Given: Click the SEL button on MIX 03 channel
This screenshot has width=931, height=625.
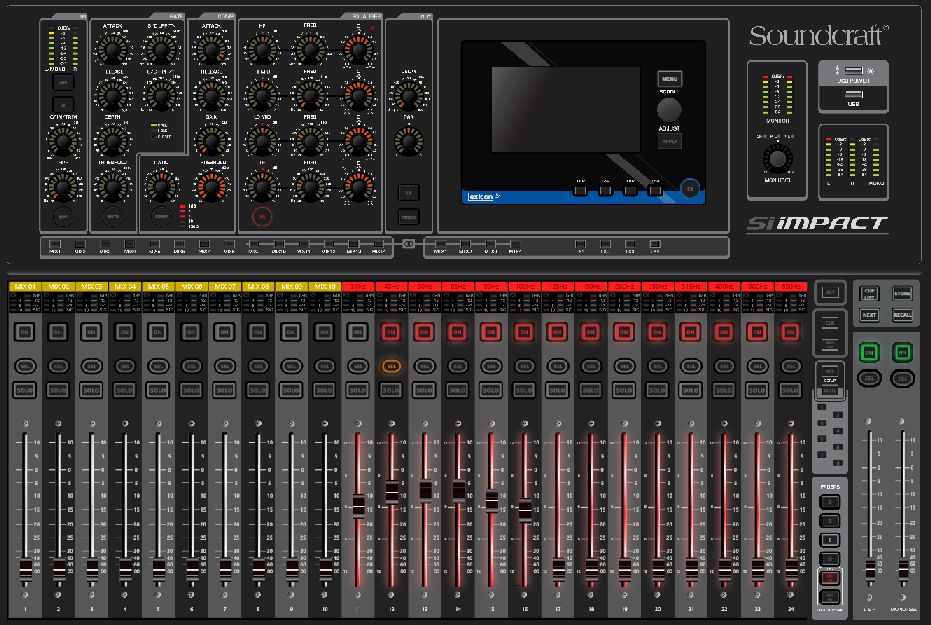Looking at the screenshot, I should pos(91,366).
